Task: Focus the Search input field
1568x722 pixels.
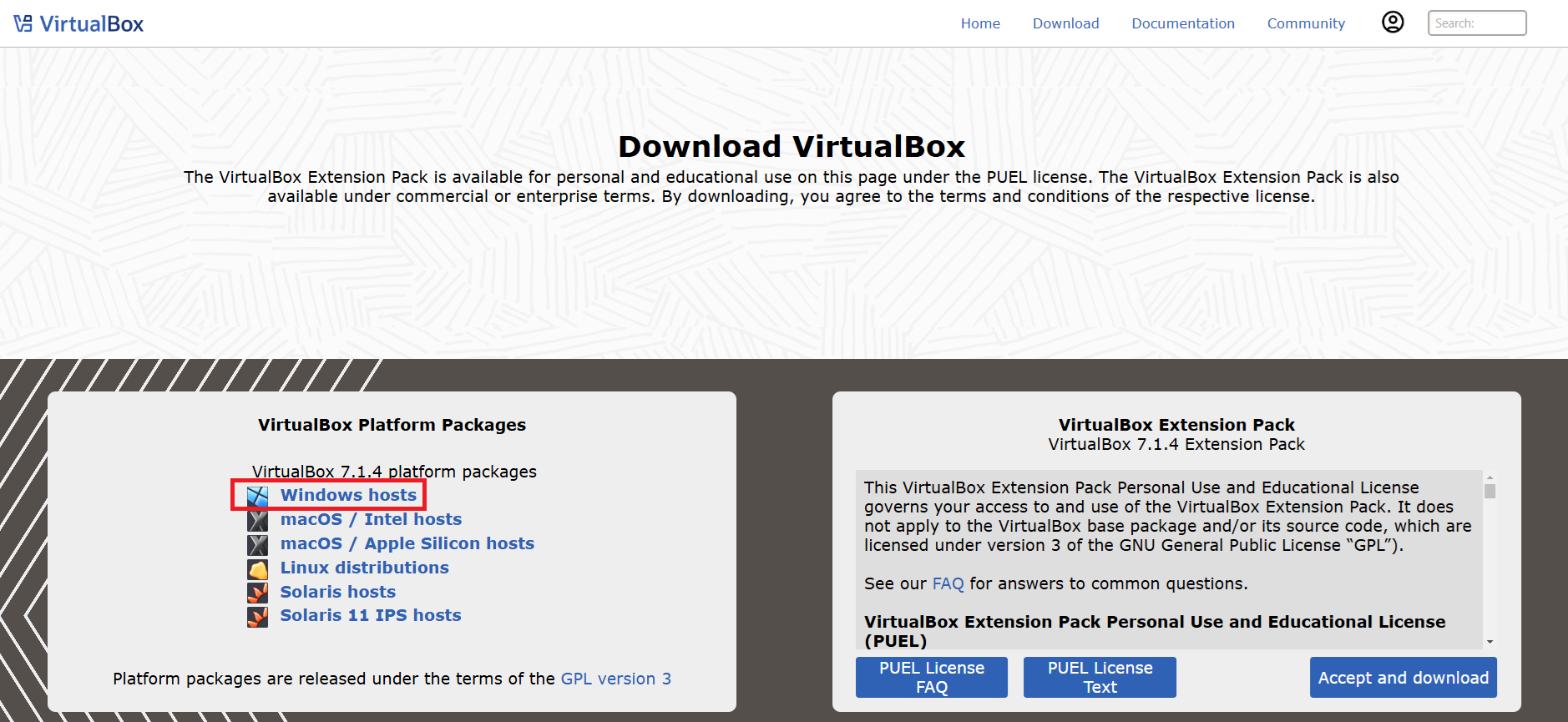Action: click(1477, 23)
